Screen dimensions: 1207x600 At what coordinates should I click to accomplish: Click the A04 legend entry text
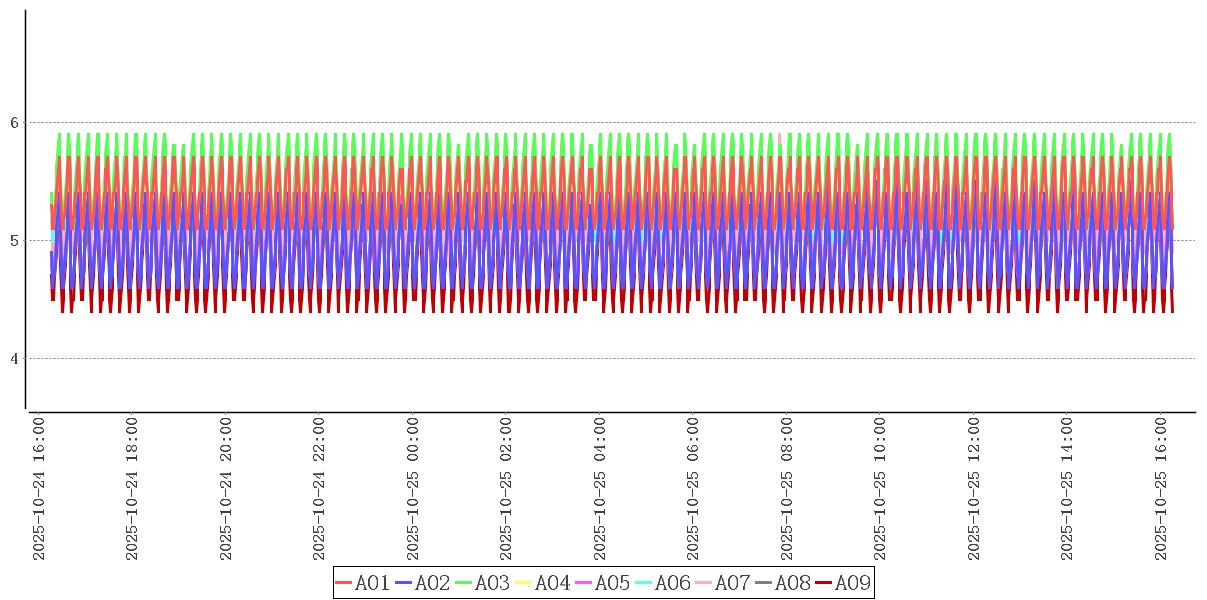click(552, 583)
